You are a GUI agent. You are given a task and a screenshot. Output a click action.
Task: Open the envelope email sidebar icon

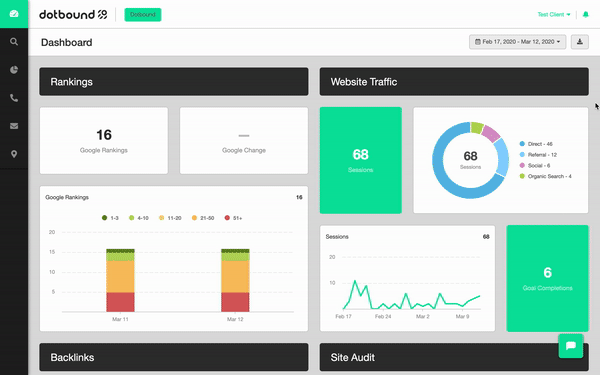[14, 126]
